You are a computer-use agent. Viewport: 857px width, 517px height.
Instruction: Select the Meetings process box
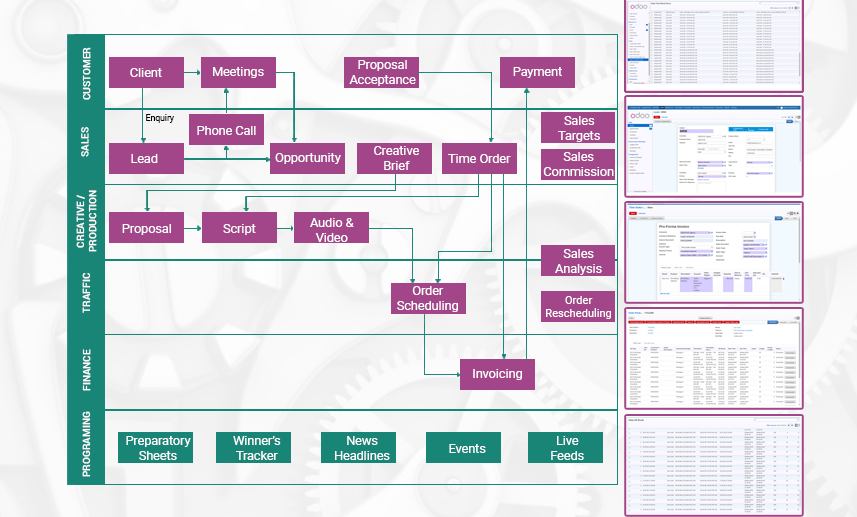[x=238, y=72]
